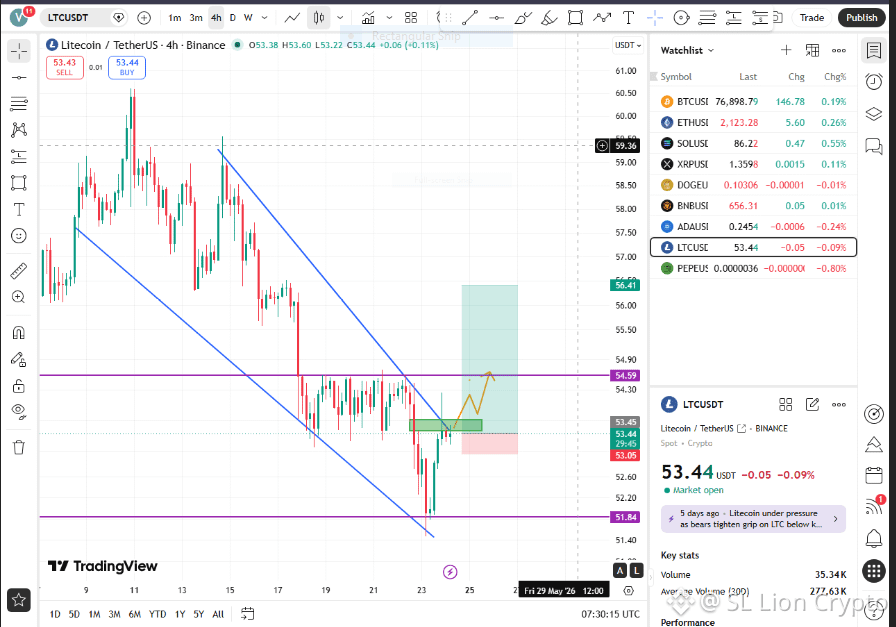Set the 1D date range

(x=55, y=614)
